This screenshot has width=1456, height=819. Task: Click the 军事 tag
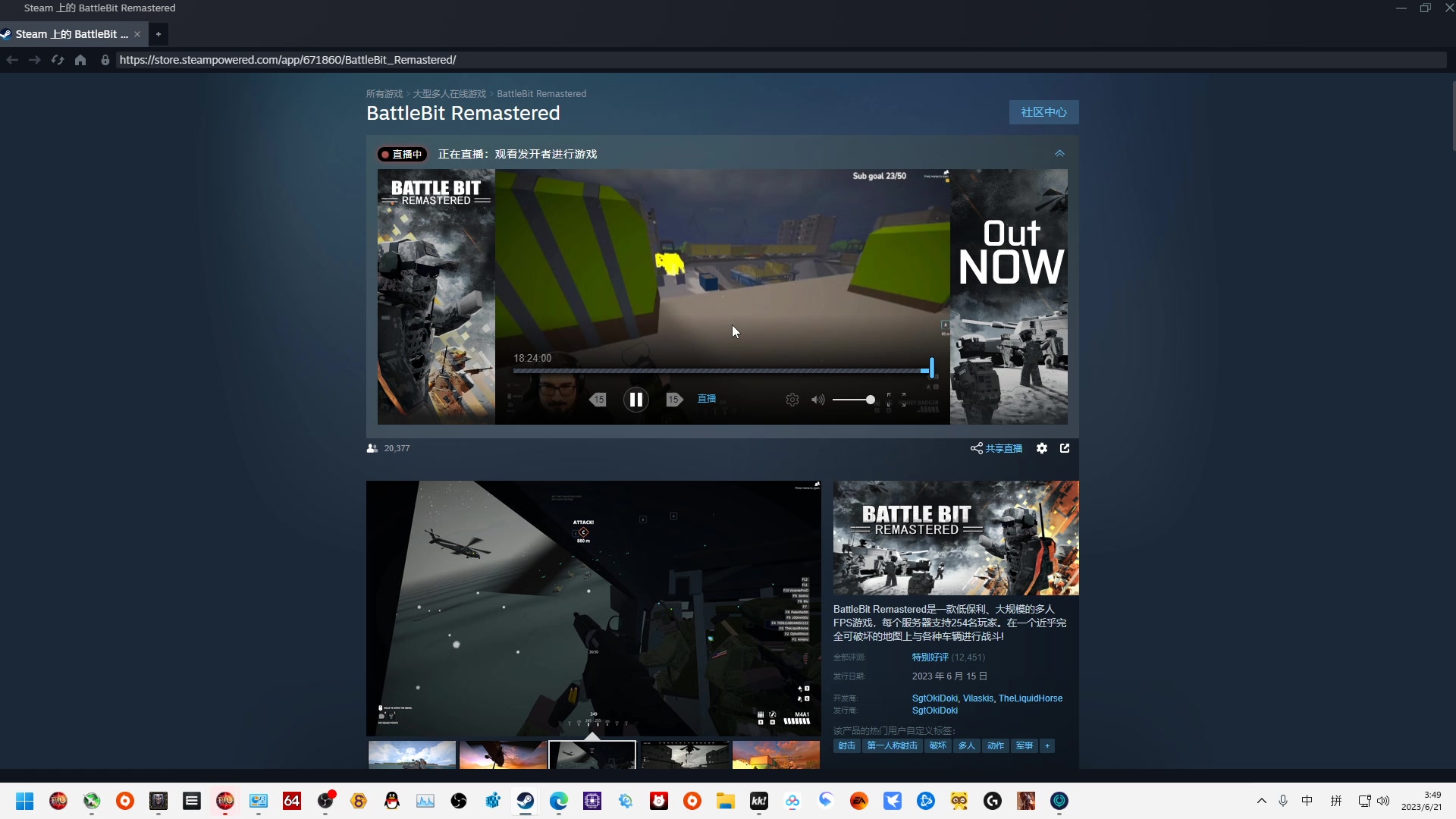[1024, 746]
